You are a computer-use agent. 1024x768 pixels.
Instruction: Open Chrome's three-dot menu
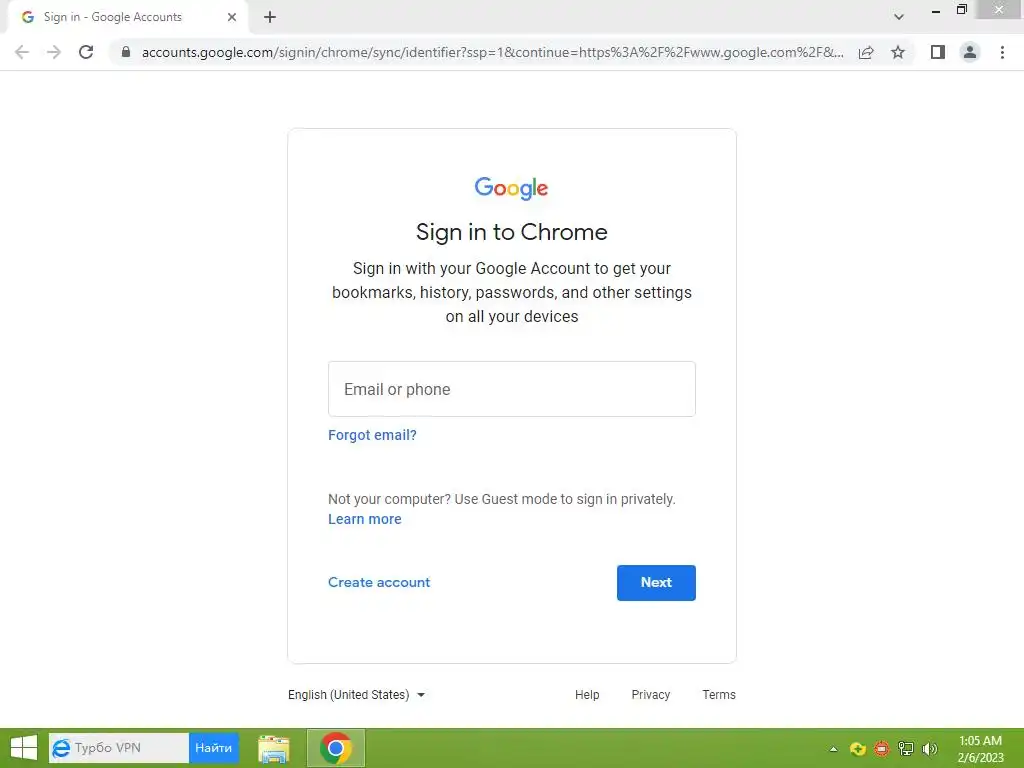1002,52
